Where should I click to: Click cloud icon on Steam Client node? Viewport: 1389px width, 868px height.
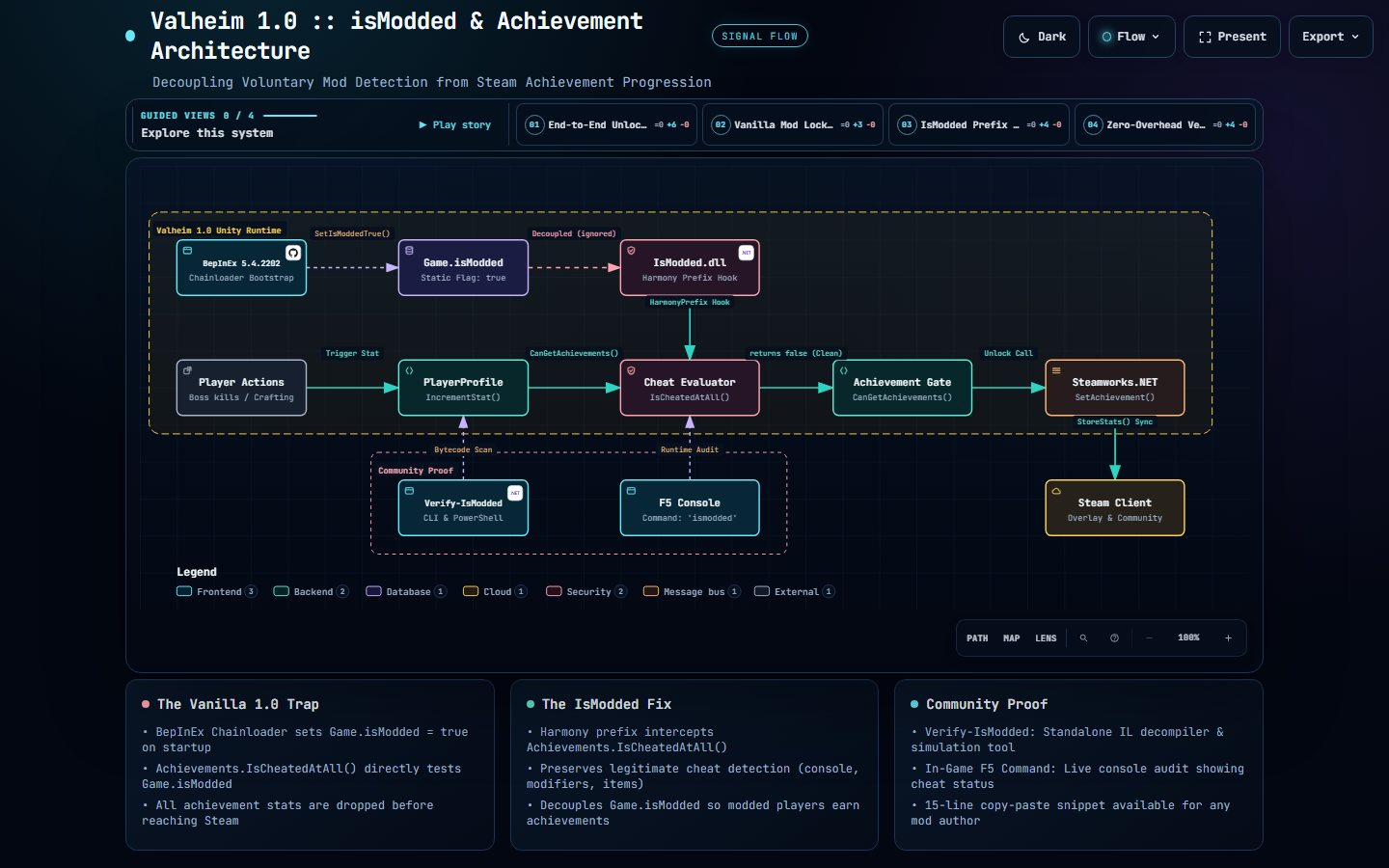[1056, 491]
